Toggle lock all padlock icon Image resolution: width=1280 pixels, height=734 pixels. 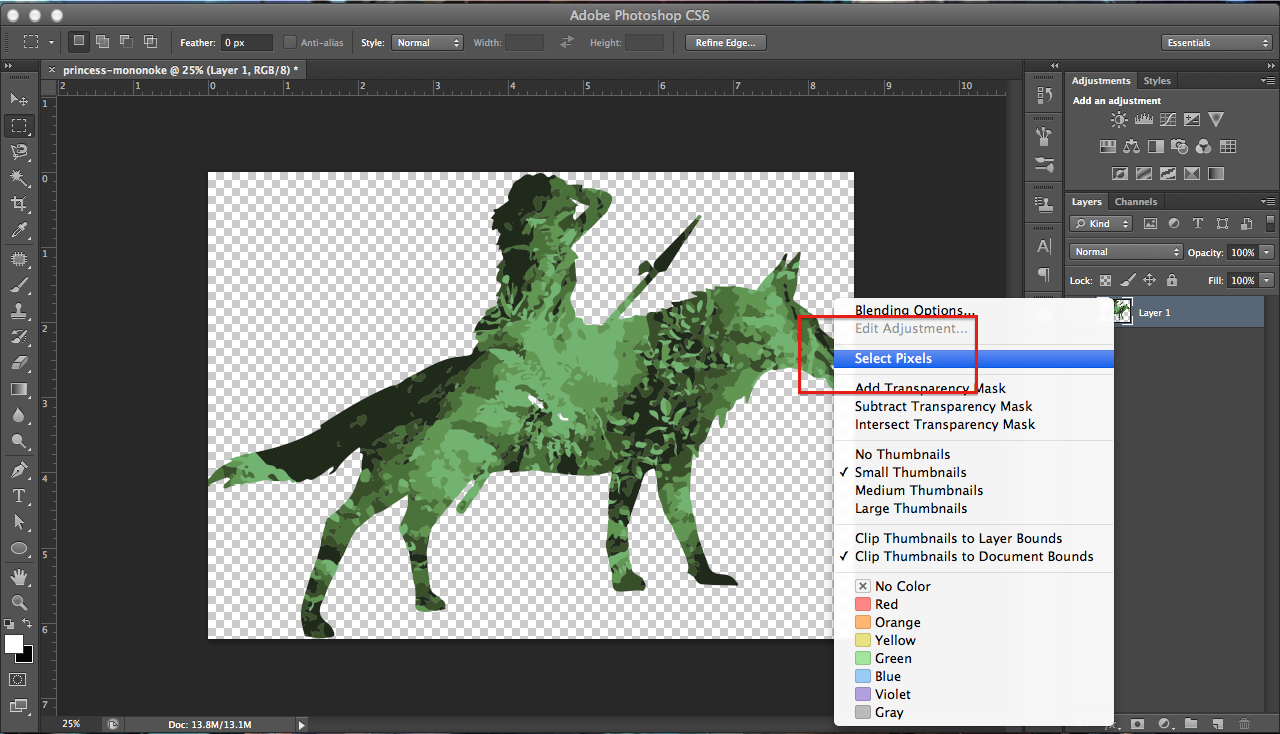pos(1171,281)
